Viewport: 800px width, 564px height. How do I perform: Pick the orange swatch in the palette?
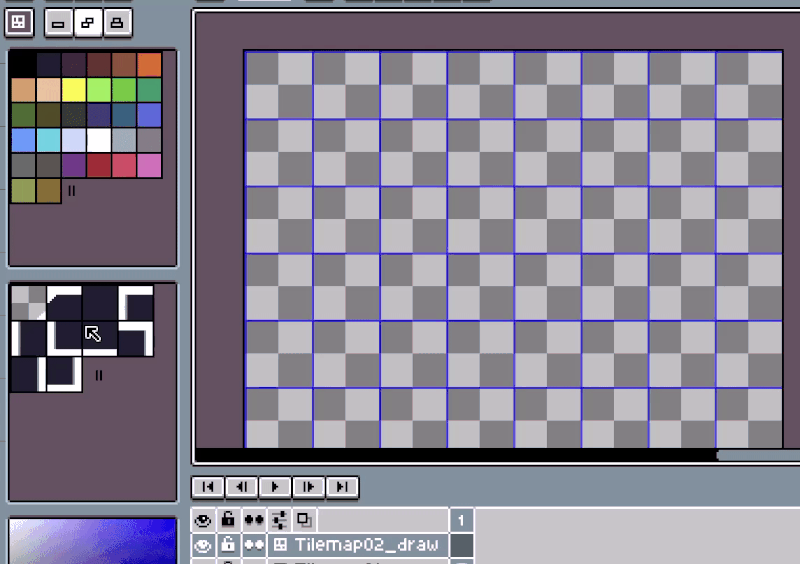coord(149,64)
